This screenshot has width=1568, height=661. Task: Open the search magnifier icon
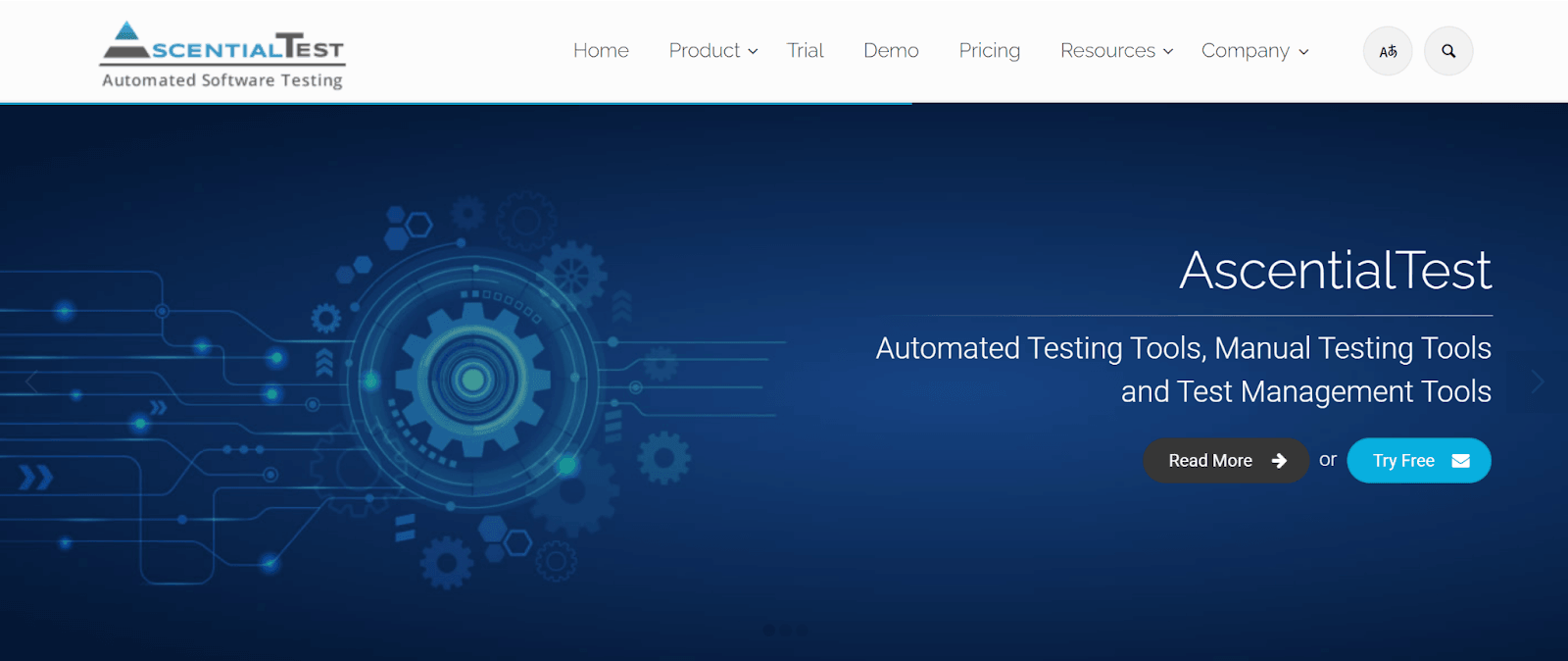1448,51
